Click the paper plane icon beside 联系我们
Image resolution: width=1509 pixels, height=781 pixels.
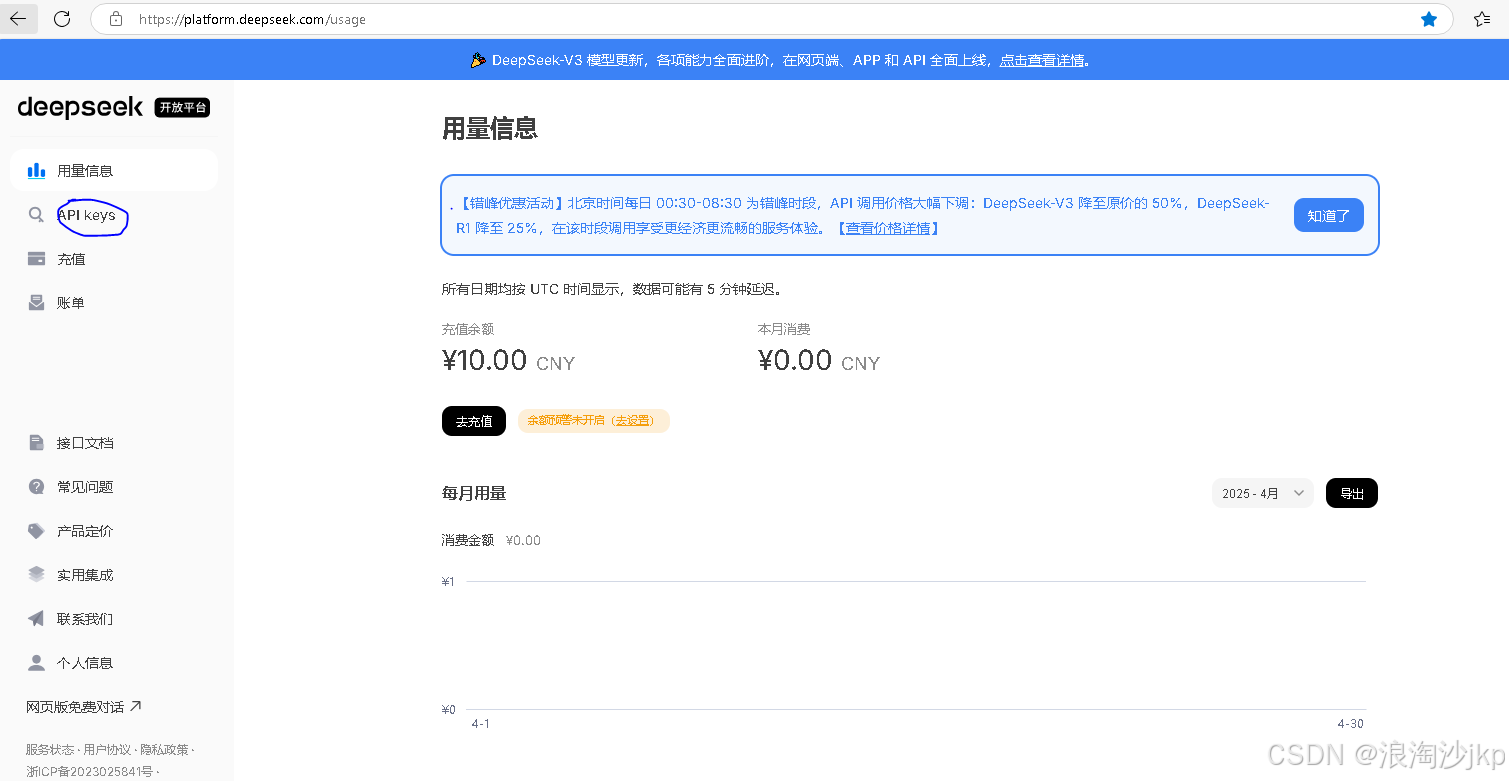click(36, 619)
